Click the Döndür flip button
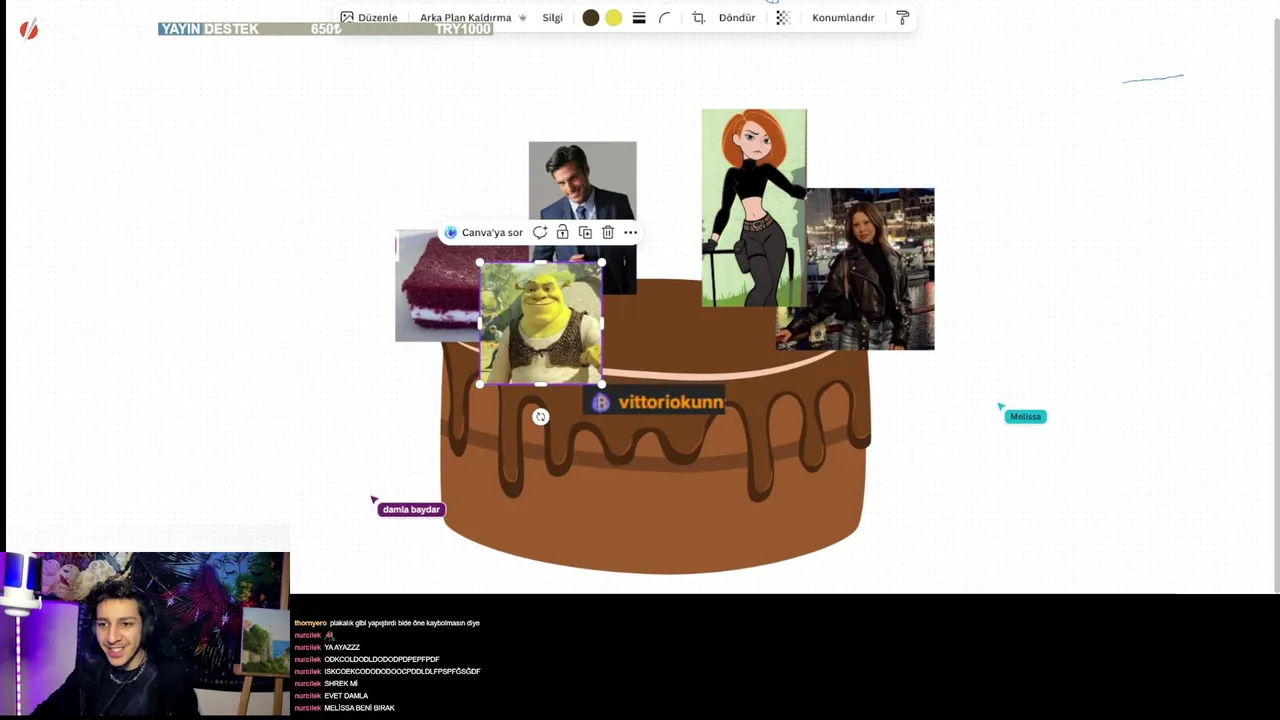Viewport: 1280px width, 720px height. [737, 18]
